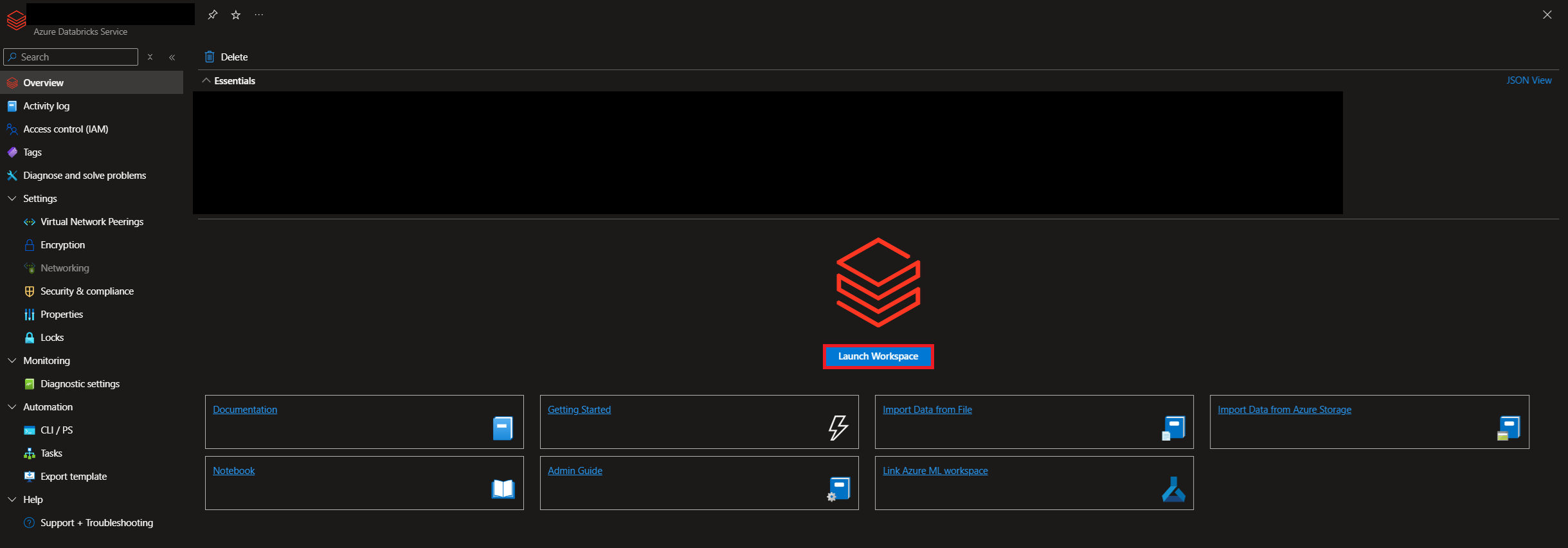Collapse the Essentials panel
Image resolution: width=1568 pixels, height=548 pixels.
coord(206,81)
